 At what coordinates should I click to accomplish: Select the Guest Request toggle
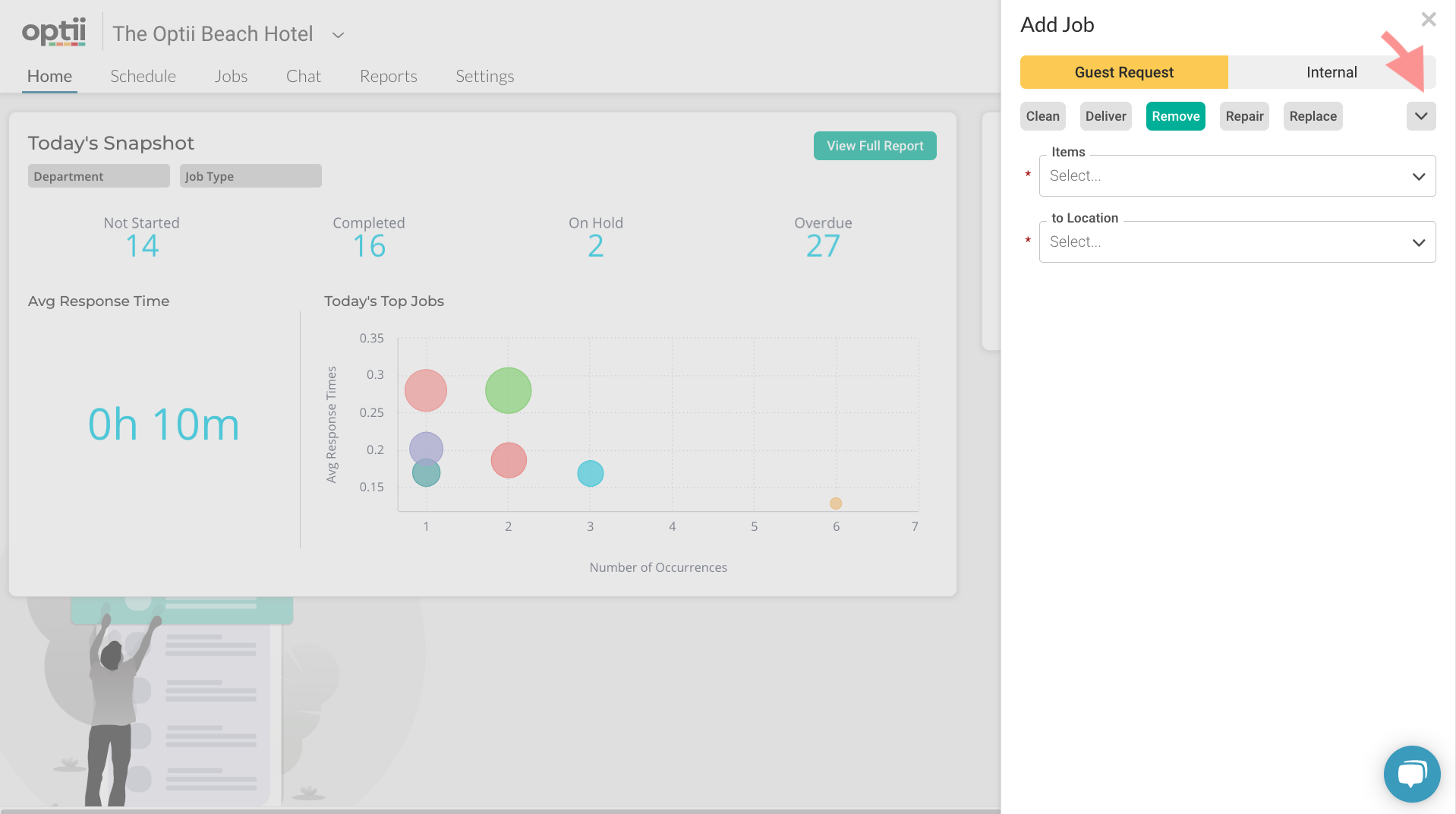1124,72
